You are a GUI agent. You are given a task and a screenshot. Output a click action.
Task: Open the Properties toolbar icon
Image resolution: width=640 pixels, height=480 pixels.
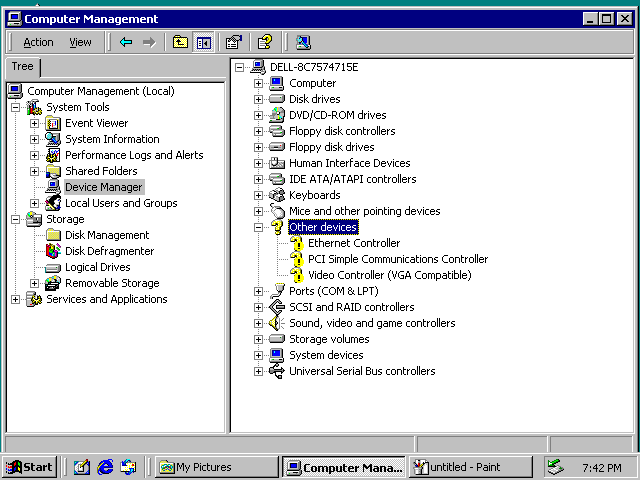tap(234, 42)
